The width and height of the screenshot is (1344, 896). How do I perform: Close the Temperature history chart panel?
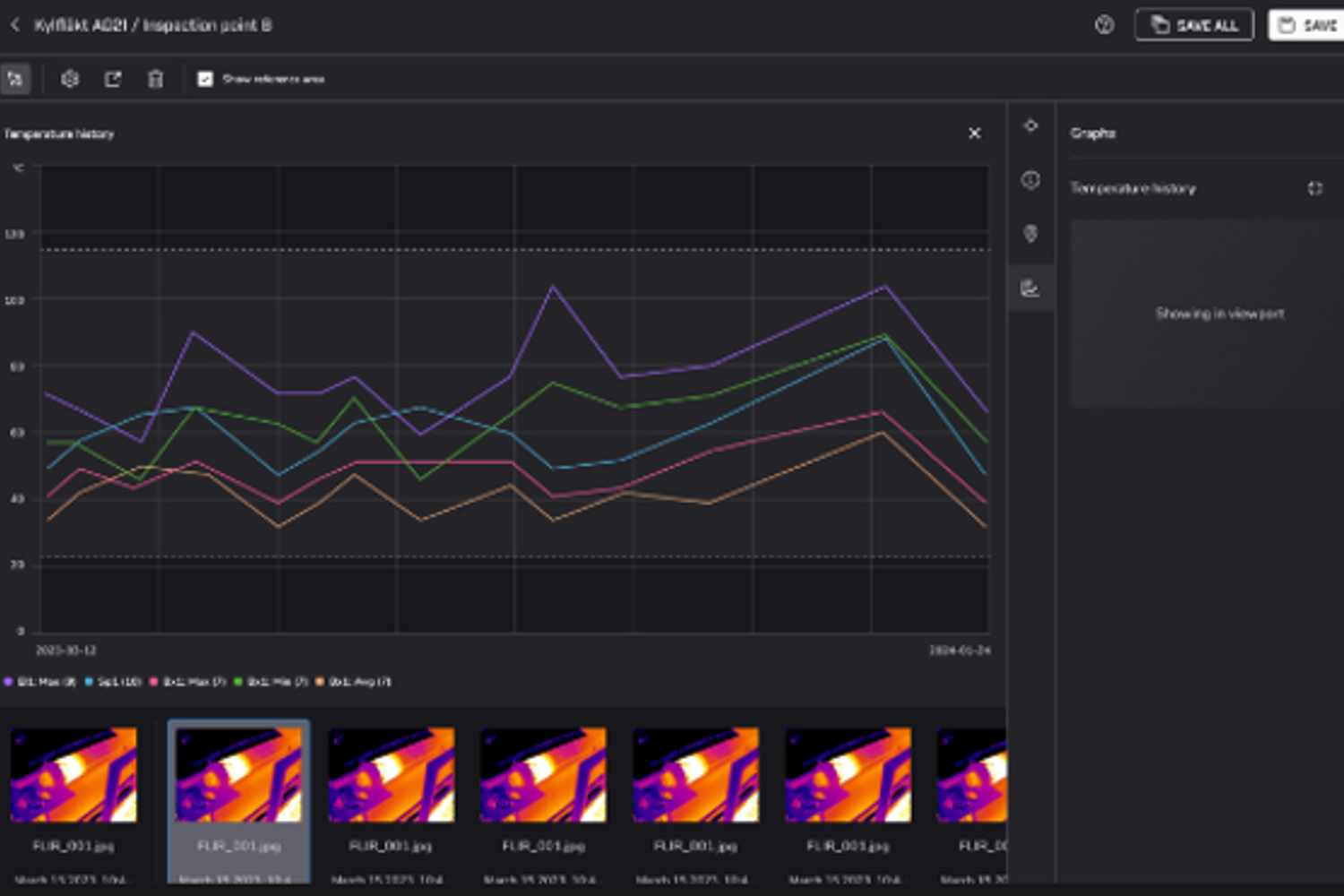[x=975, y=134]
